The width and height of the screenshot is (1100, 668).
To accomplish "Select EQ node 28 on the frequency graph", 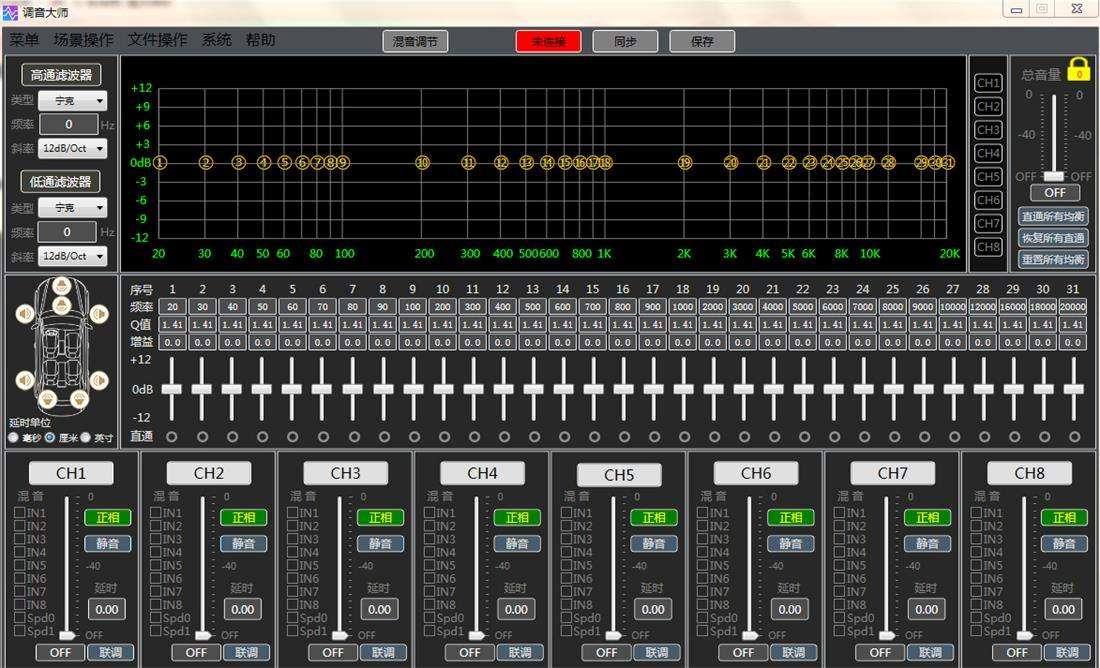I will click(888, 163).
